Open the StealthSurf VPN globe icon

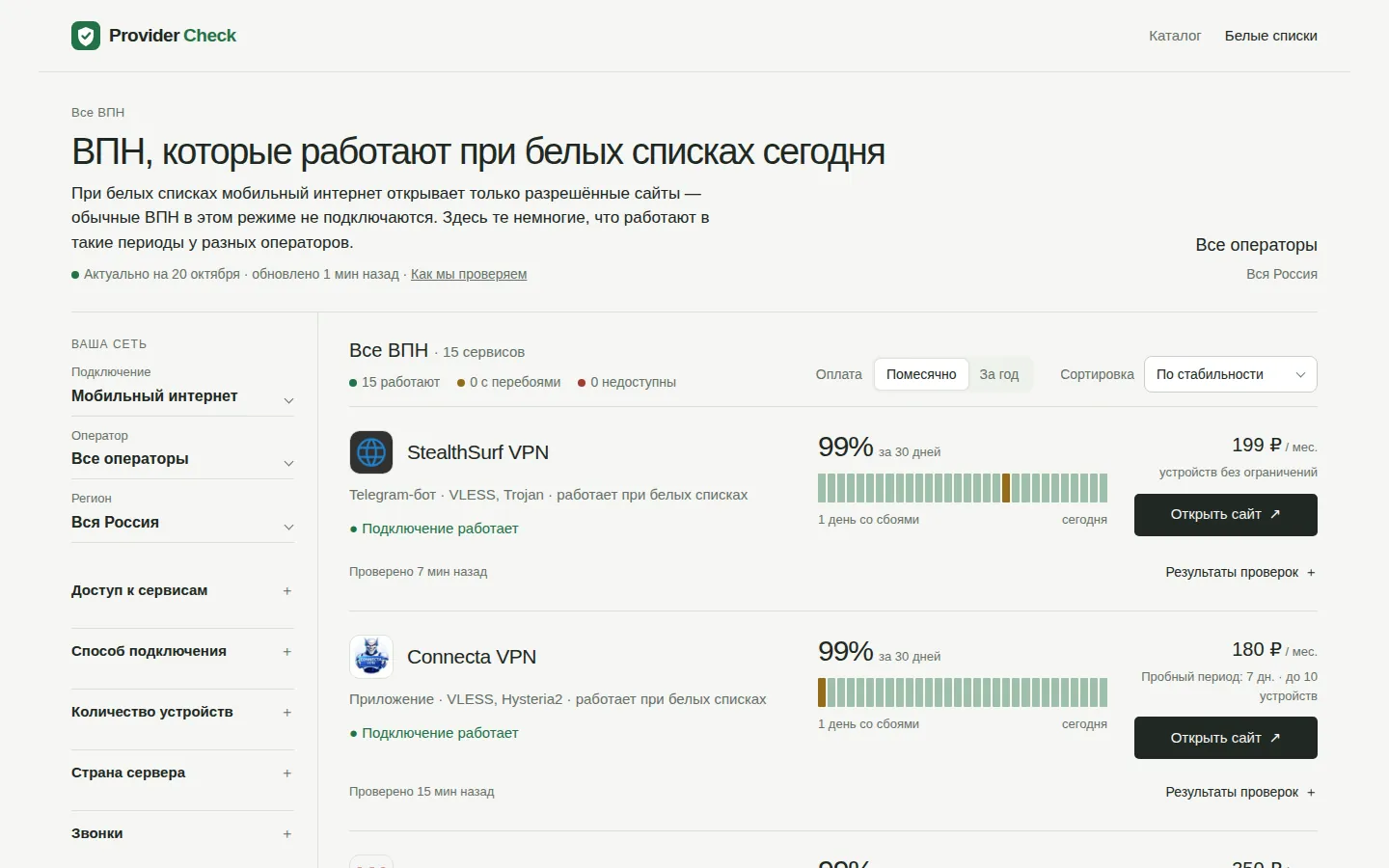pos(371,452)
